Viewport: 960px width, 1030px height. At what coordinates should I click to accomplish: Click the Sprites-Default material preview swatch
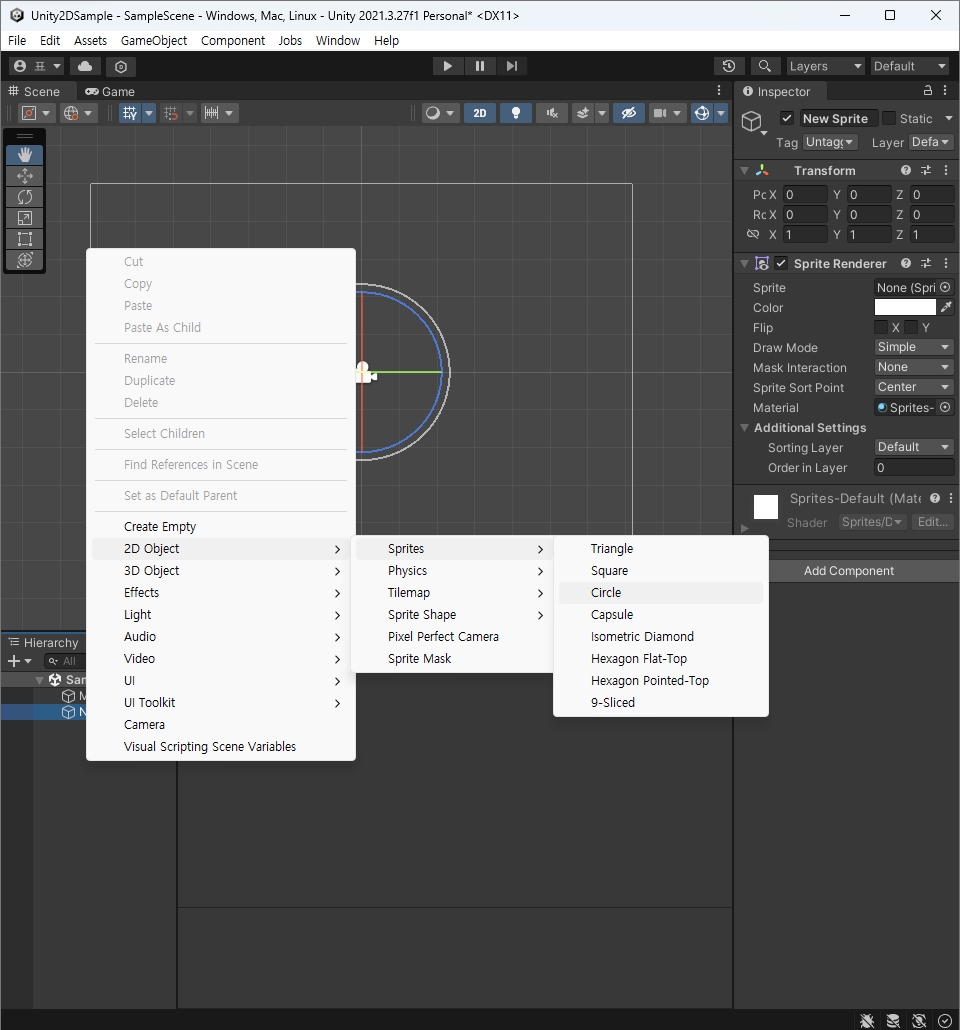tap(766, 507)
